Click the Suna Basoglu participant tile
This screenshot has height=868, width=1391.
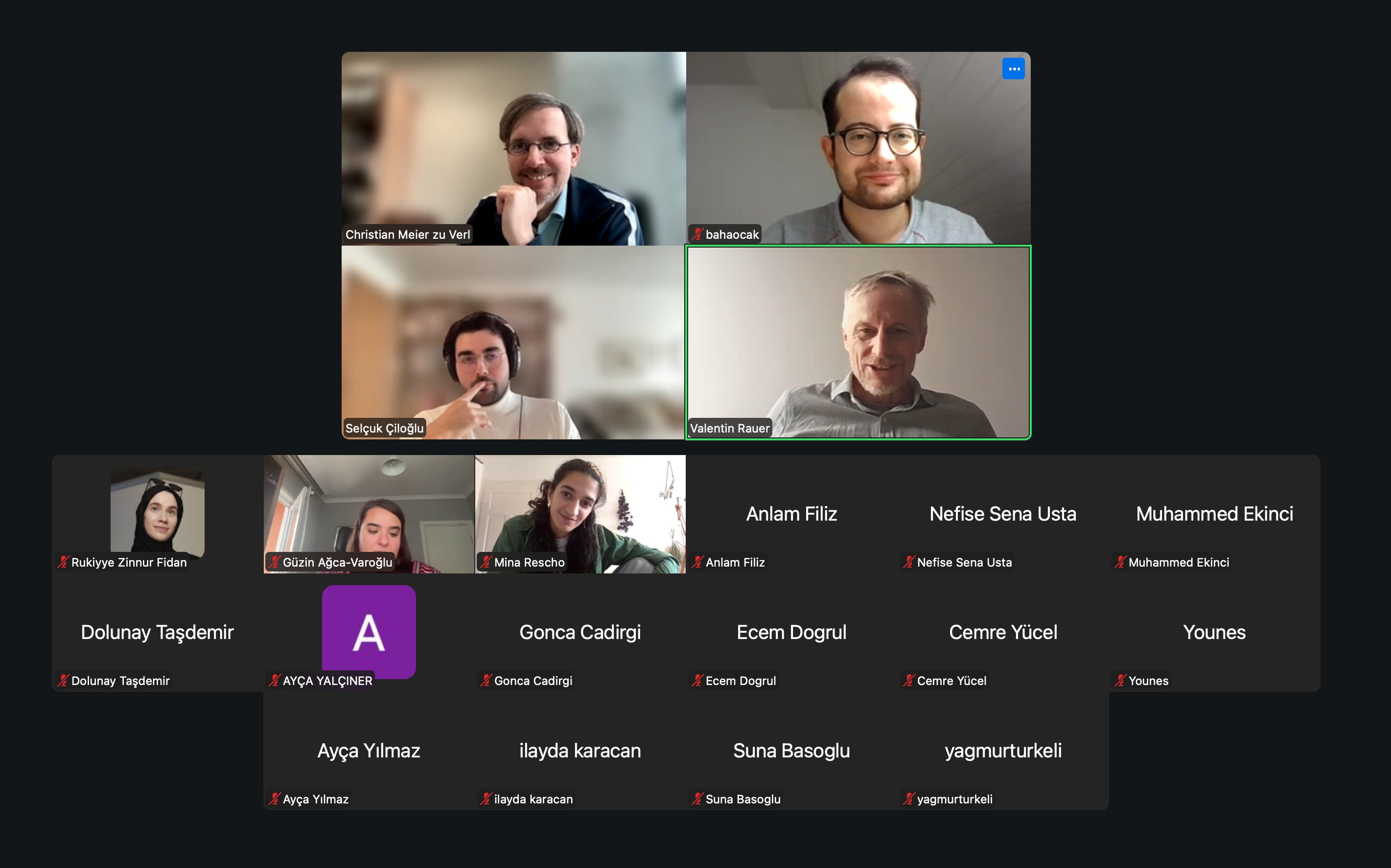(791, 751)
